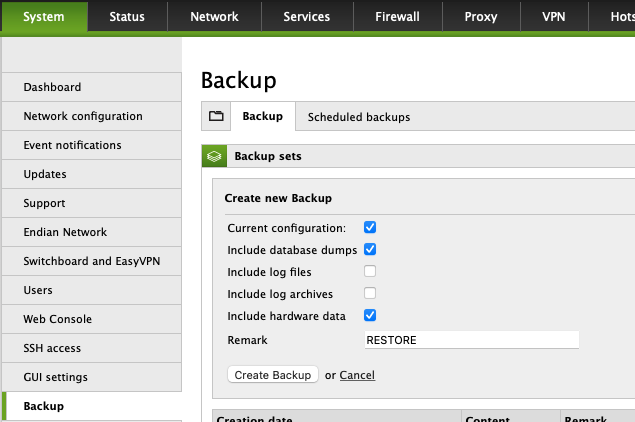Screen dimensions: 635x422
Task: Select SSH access in the sidebar
Action: 52,348
